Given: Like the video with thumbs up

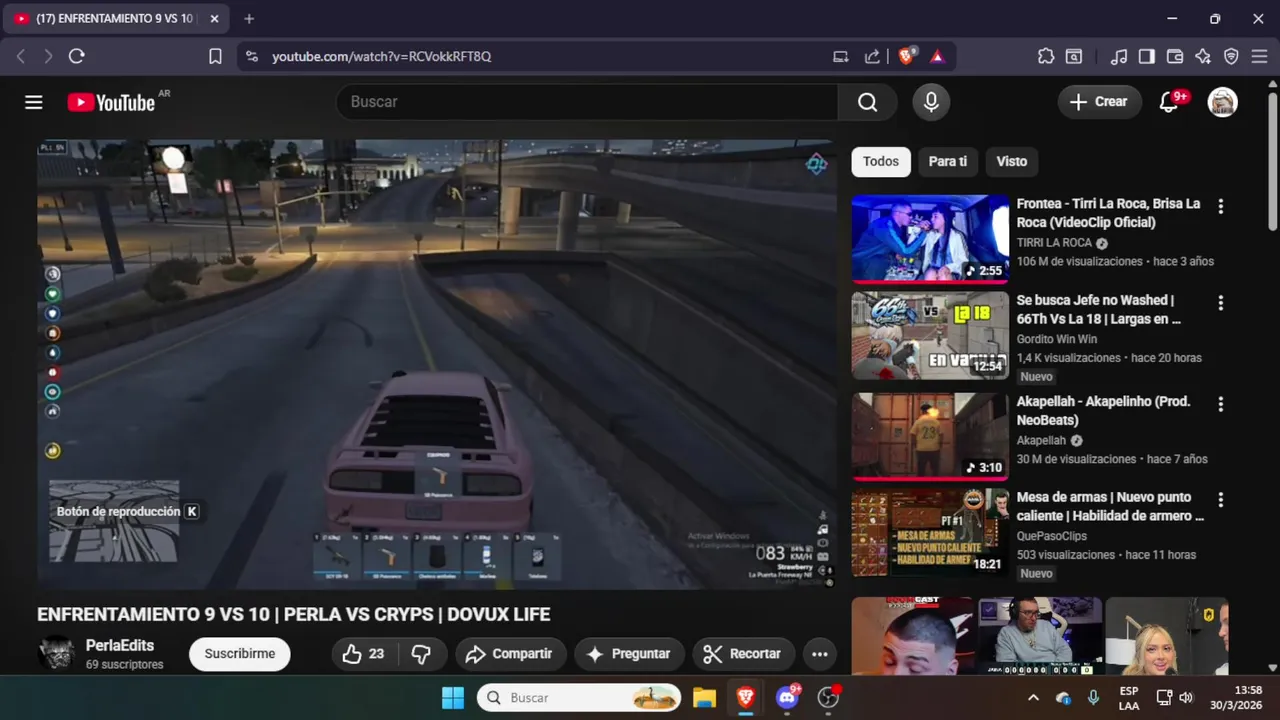Looking at the screenshot, I should coord(363,654).
